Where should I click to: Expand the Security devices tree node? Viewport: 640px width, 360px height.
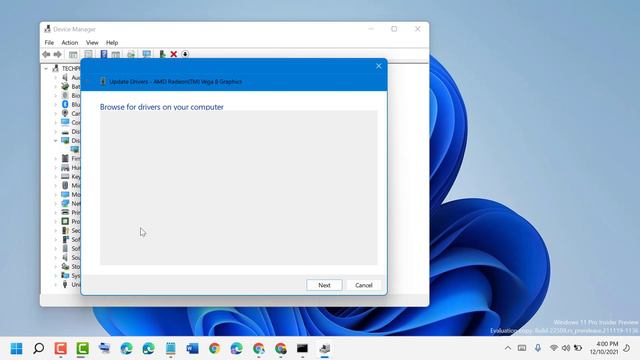(56, 230)
